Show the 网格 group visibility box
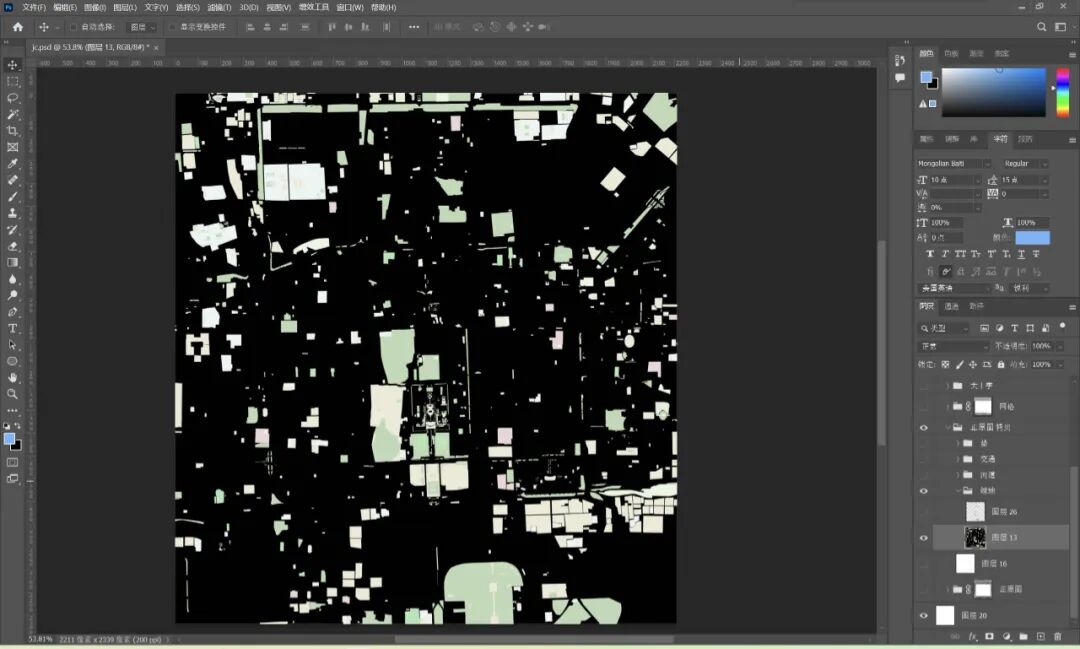Screen dimensions: 1080x649 pyautogui.click(x=924, y=406)
